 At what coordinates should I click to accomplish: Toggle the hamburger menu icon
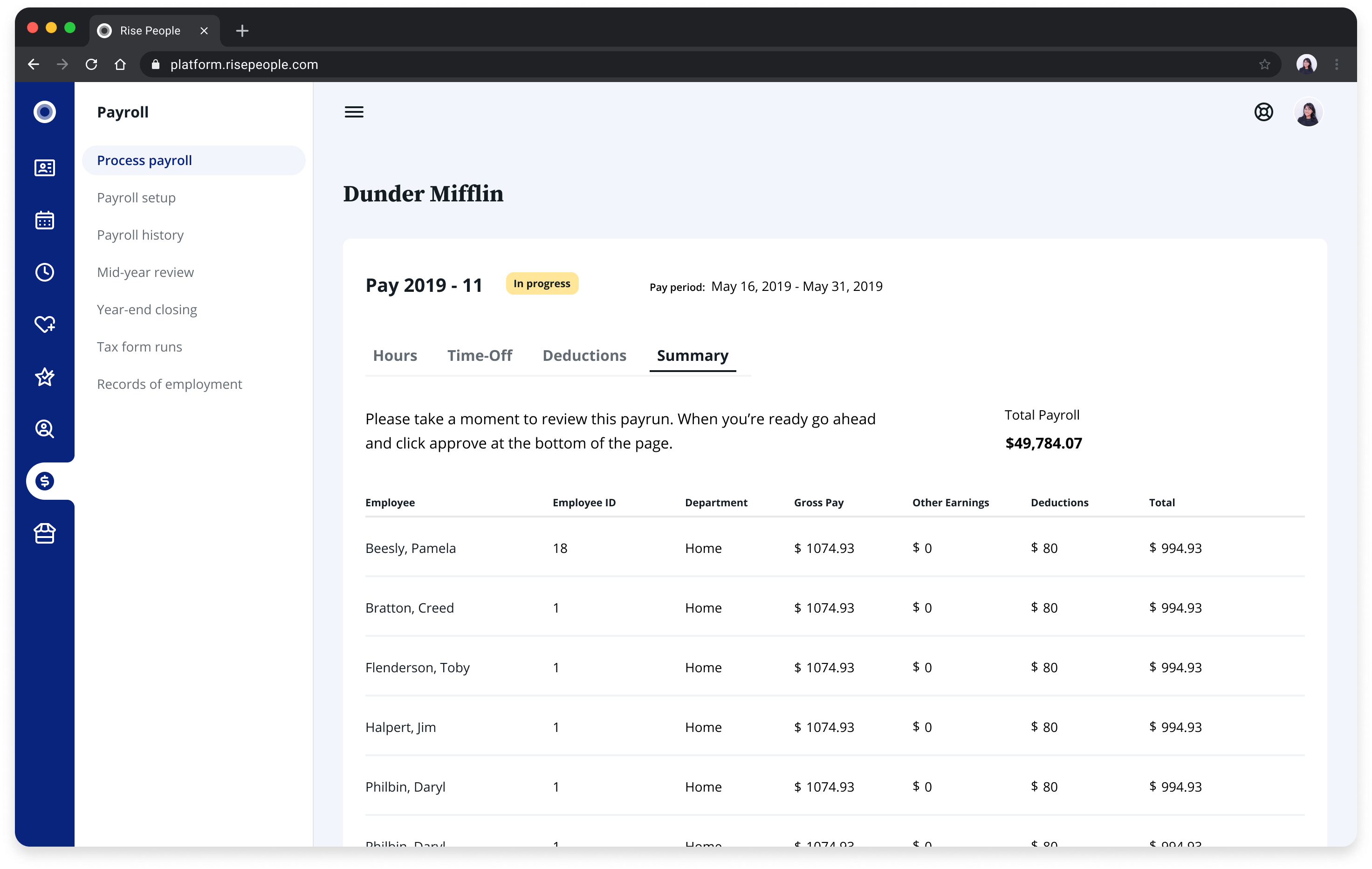click(x=354, y=112)
